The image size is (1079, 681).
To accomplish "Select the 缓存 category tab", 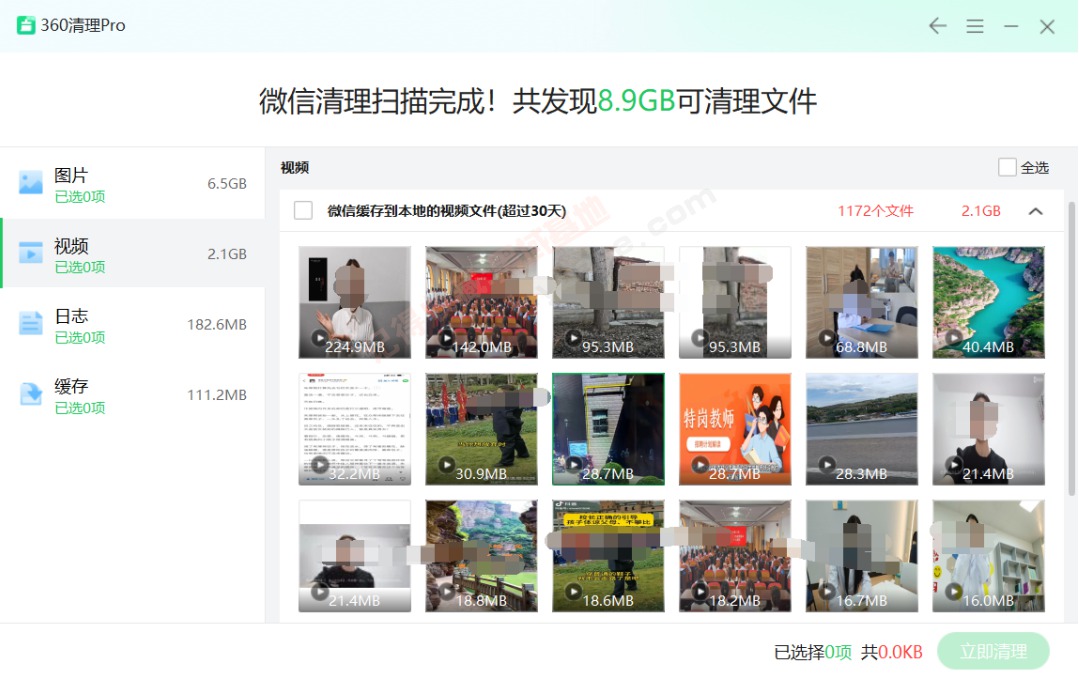I will pos(133,395).
